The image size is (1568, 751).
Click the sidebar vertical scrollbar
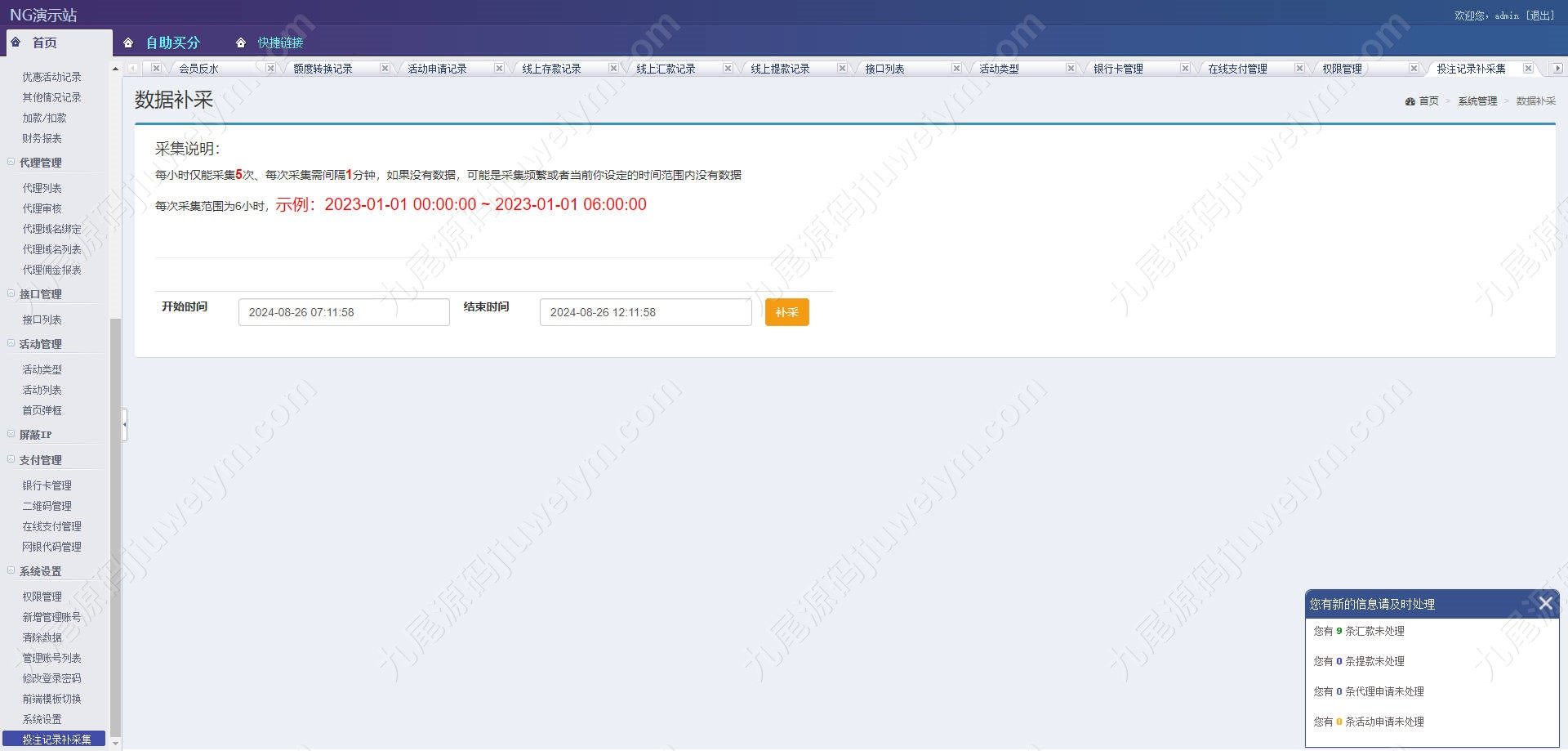pyautogui.click(x=115, y=527)
